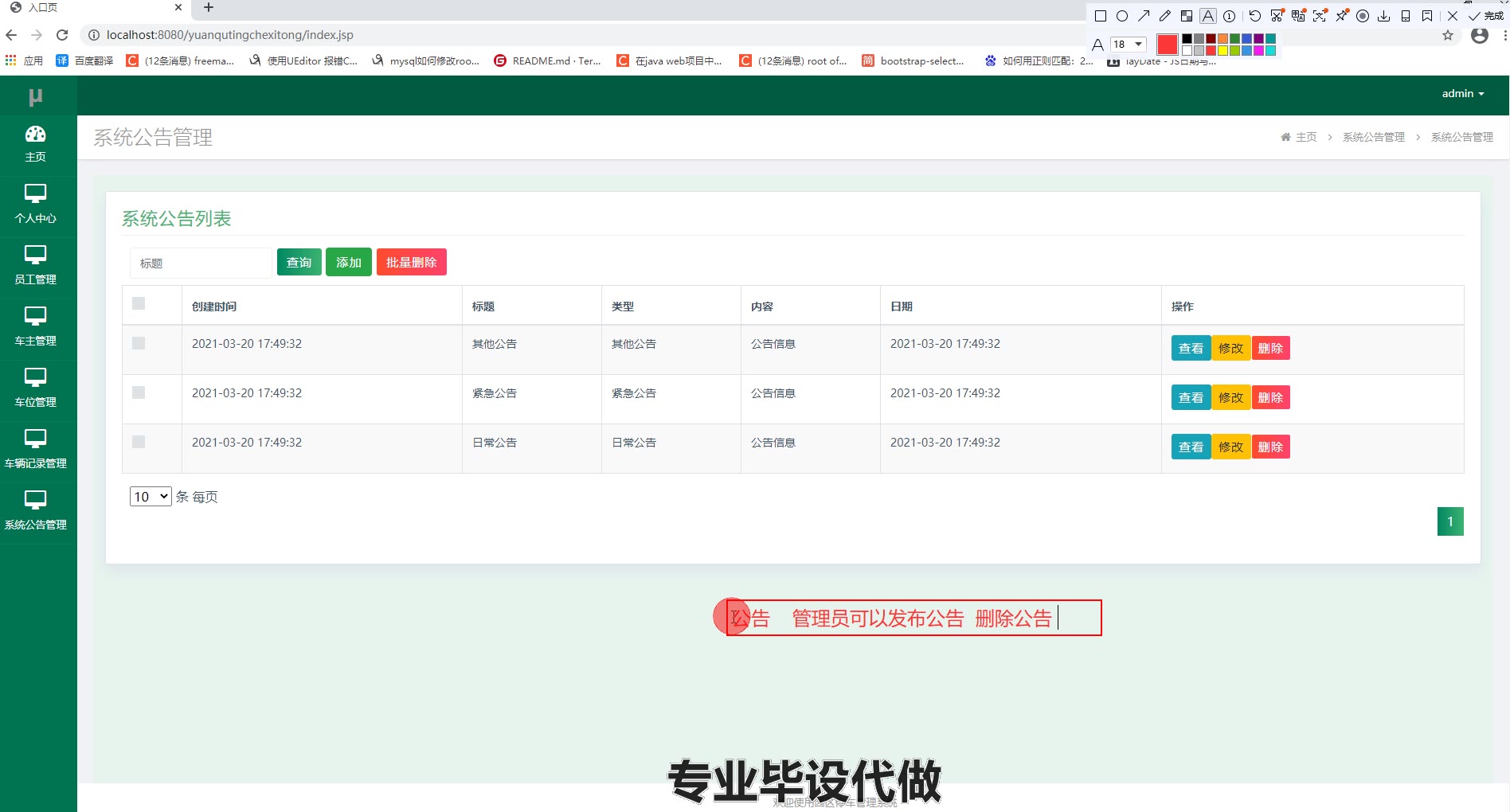Open 车位管理 in the sidebar
The height and width of the screenshot is (812, 1510).
click(35, 387)
